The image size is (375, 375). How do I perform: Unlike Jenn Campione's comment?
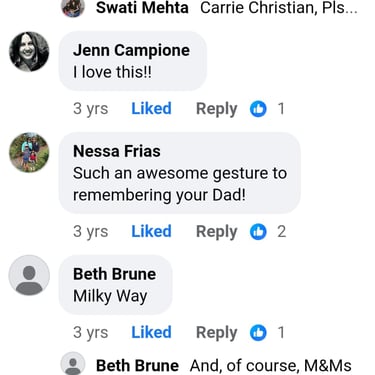[x=151, y=109]
